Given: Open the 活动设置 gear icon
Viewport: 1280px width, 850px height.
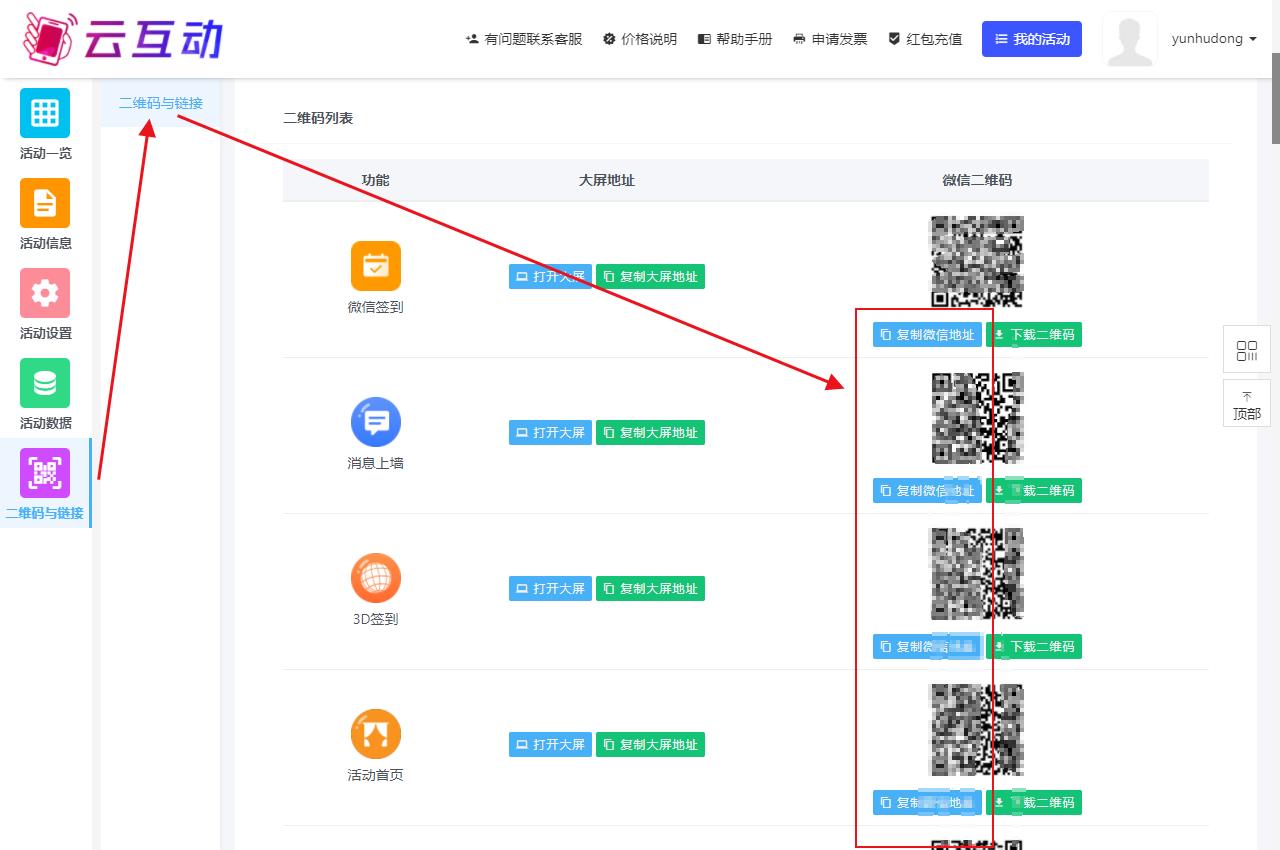Looking at the screenshot, I should point(45,293).
